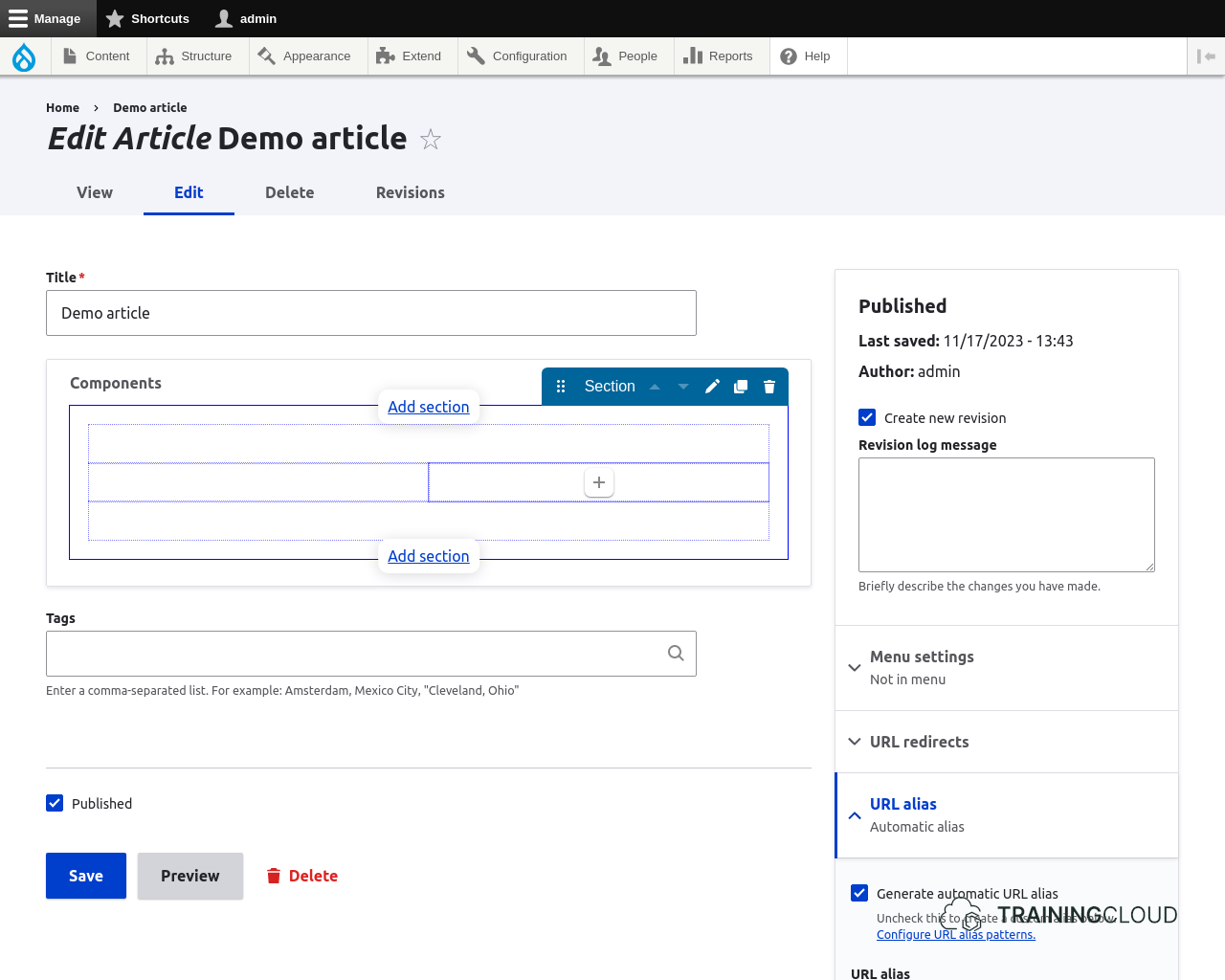Open the Revisions tab
The height and width of the screenshot is (980, 1225).
[x=411, y=192]
